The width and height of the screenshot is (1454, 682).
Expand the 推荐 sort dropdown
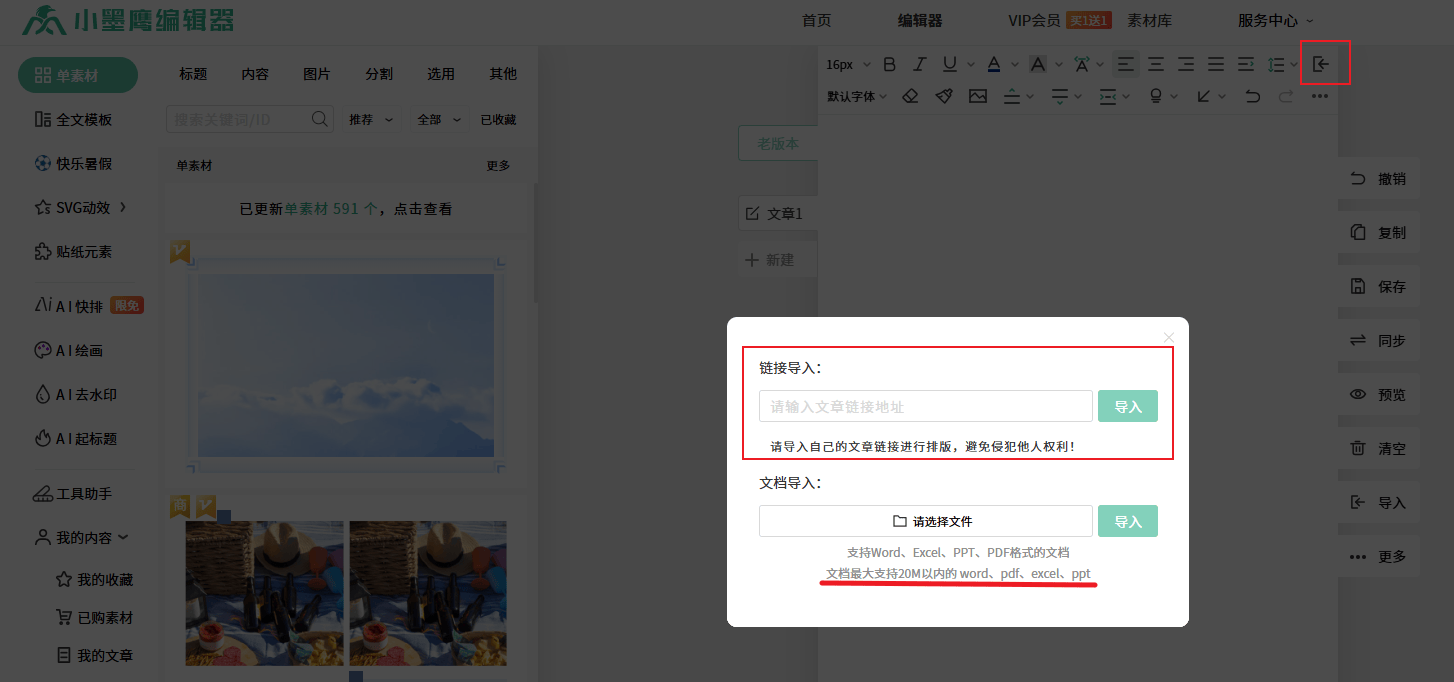pos(370,119)
